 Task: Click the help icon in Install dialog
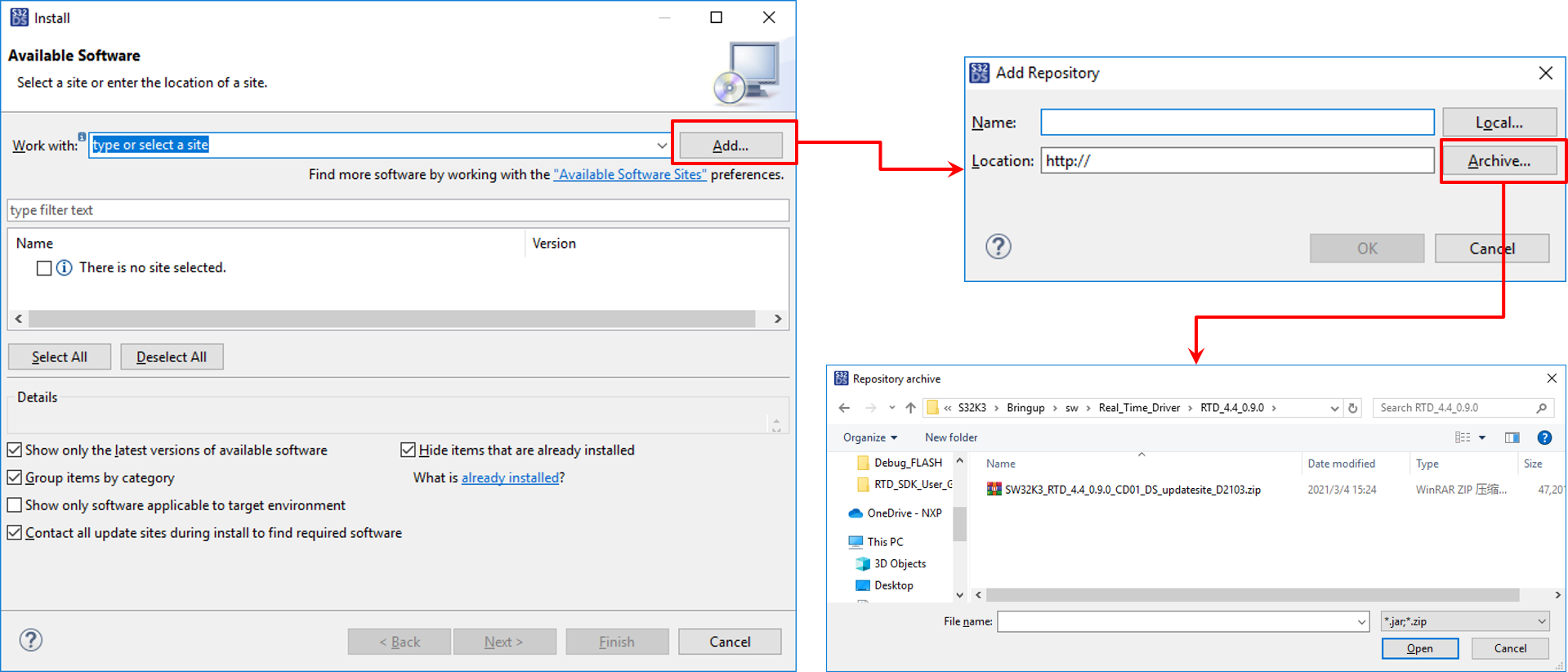[x=31, y=639]
